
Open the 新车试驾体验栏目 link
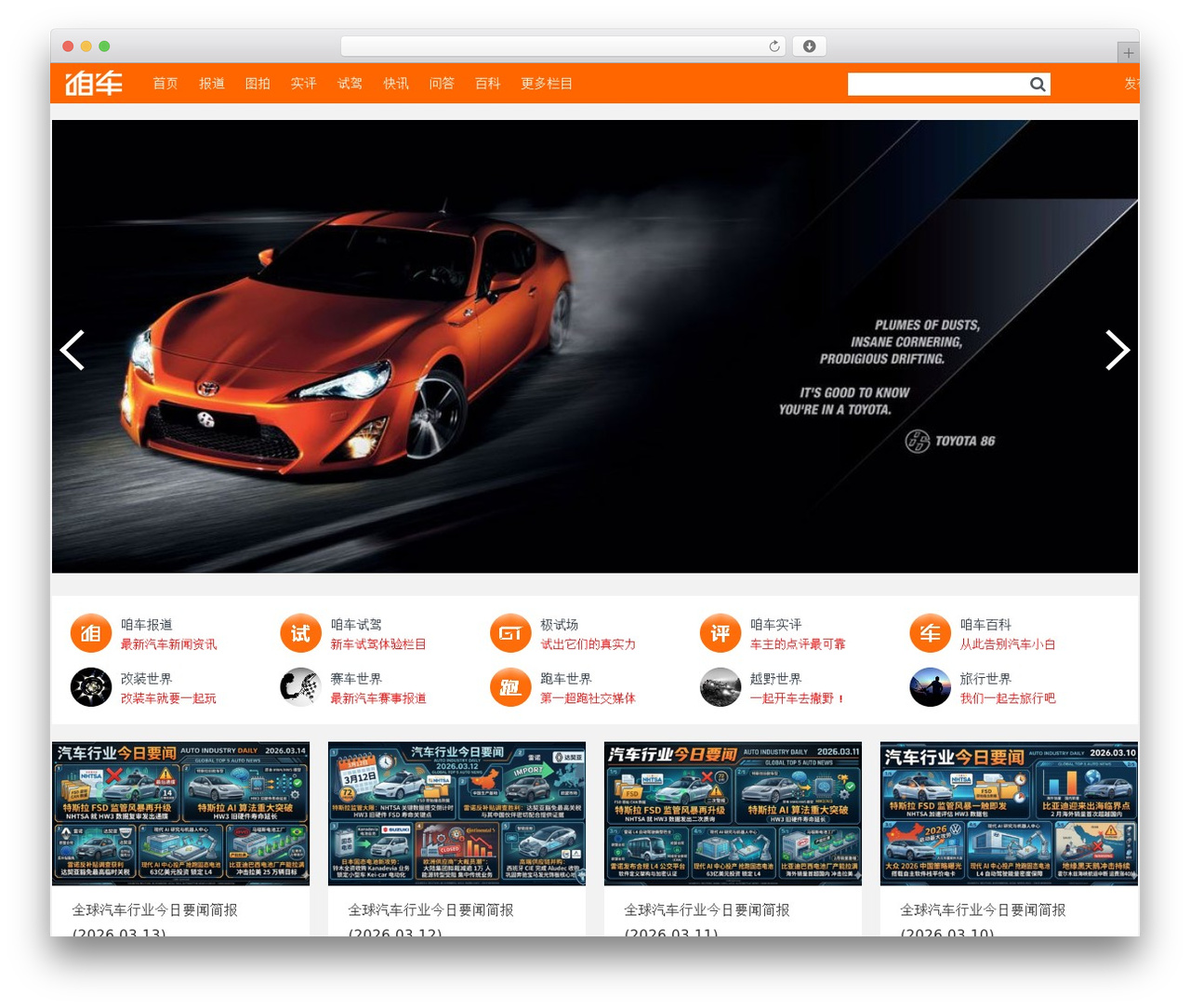coord(378,644)
